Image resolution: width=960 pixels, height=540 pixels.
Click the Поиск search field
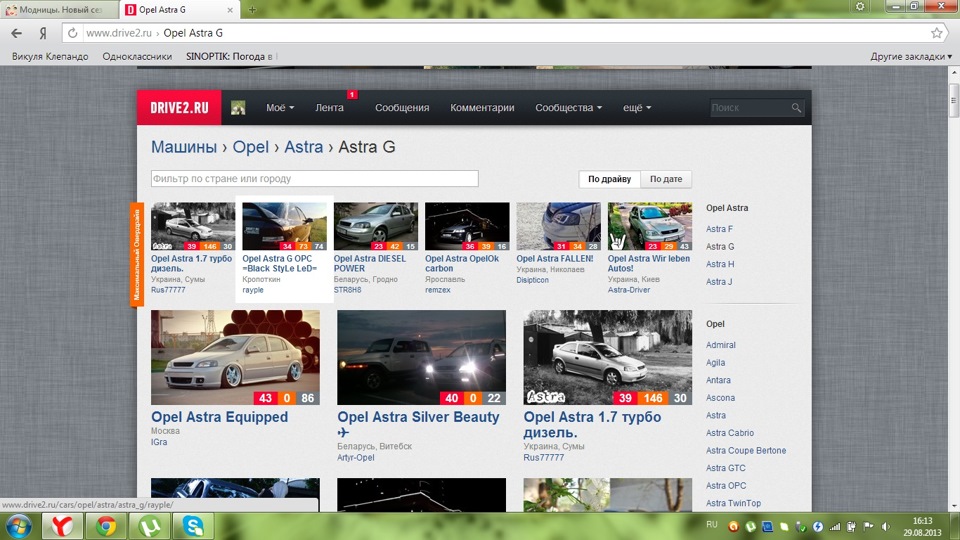(750, 108)
